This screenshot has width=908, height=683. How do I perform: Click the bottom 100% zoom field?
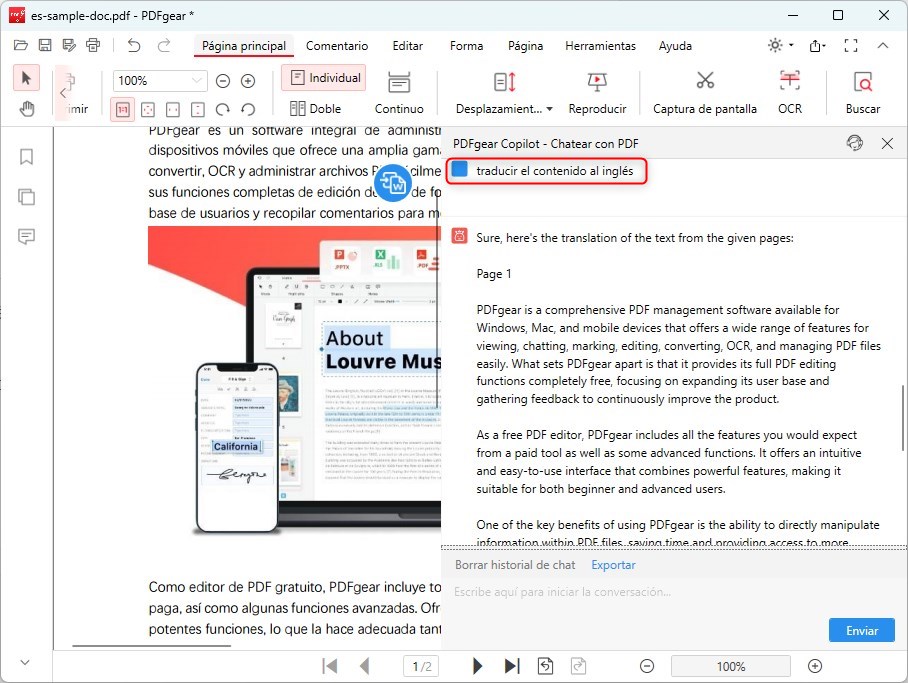point(731,666)
